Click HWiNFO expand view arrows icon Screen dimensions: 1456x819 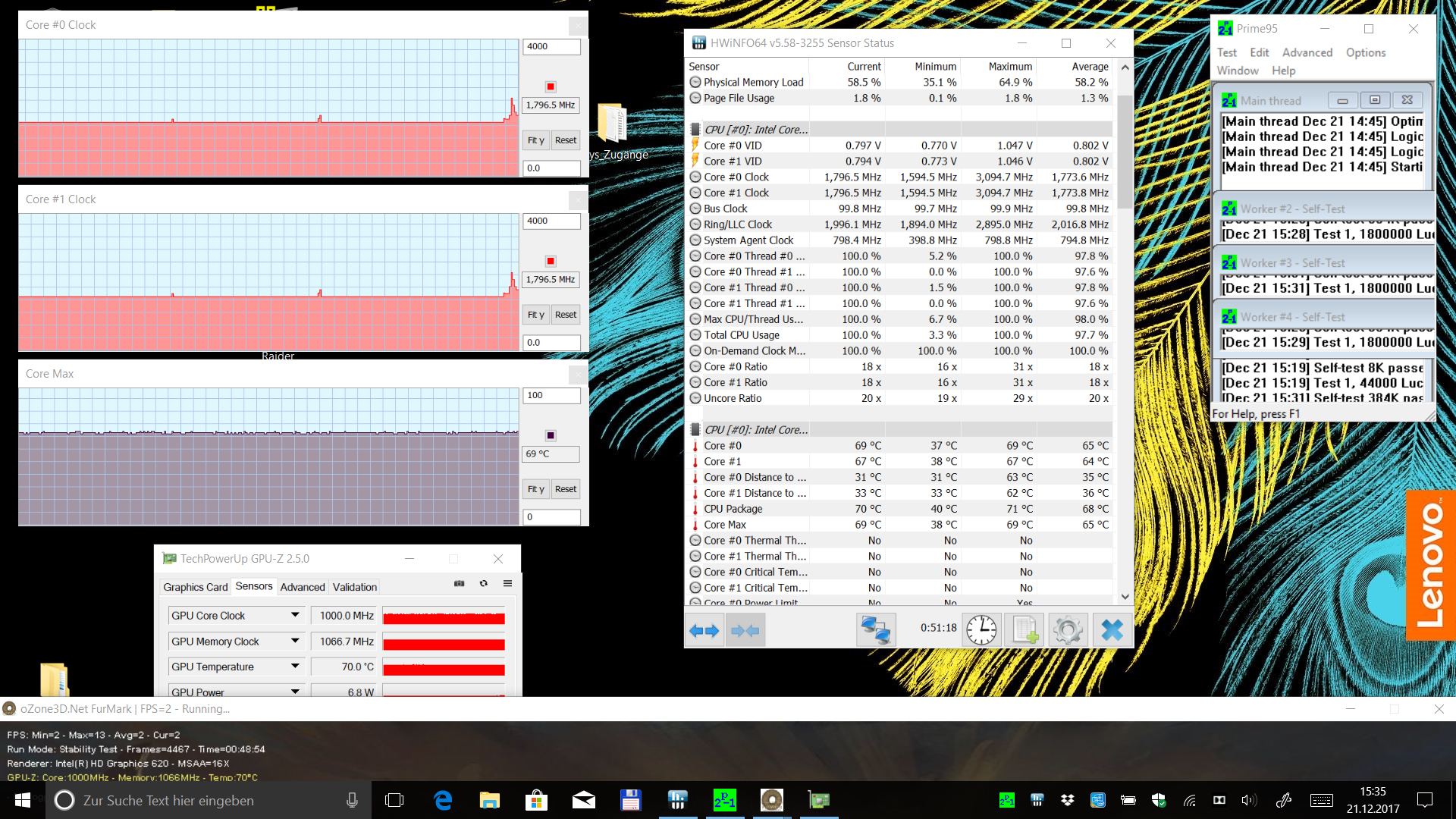pyautogui.click(x=704, y=630)
